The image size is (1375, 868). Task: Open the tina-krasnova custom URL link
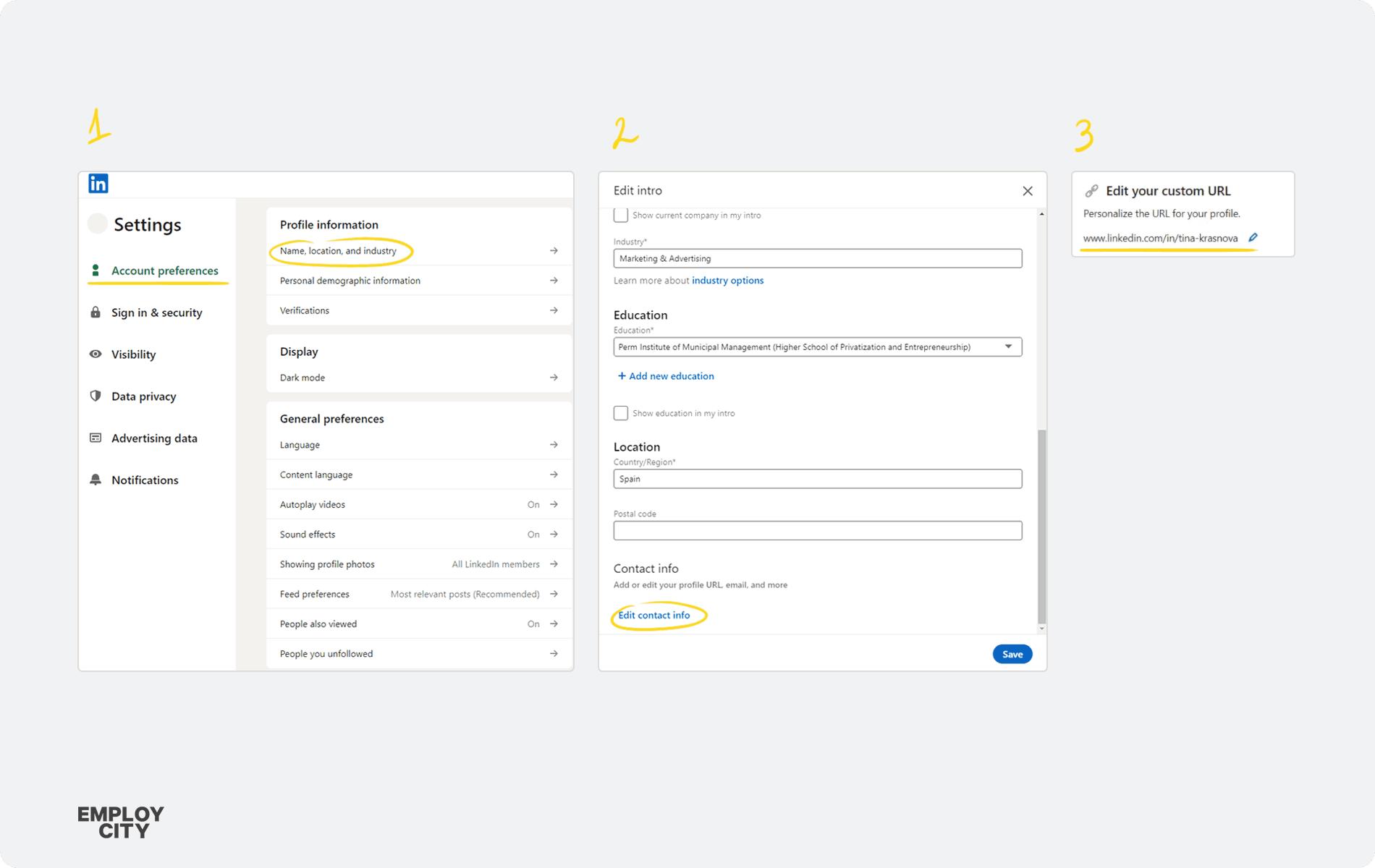pos(1160,238)
